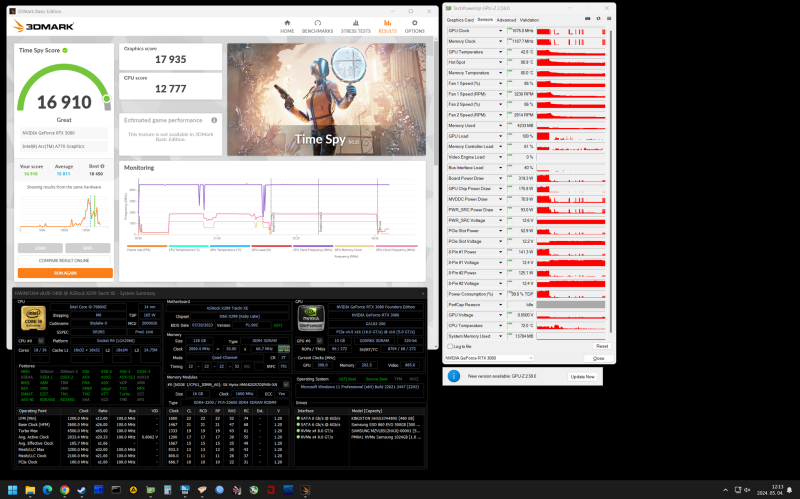Viewport: 800px width, 499px height.
Task: Open the OPTIONS gear in 3DMark
Action: pyautogui.click(x=414, y=27)
